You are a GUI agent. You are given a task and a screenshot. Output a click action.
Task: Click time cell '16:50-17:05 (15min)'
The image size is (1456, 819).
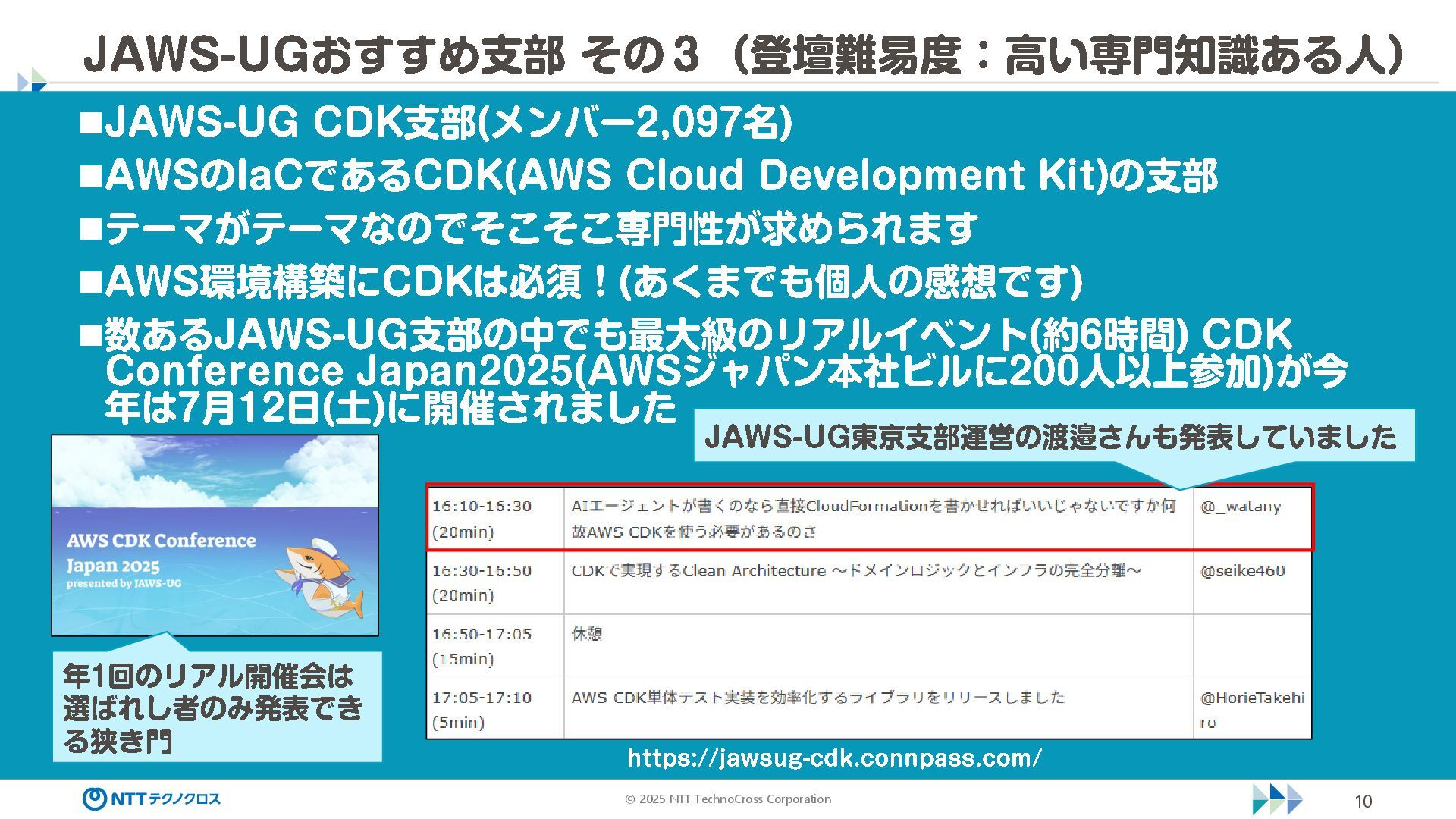[496, 646]
